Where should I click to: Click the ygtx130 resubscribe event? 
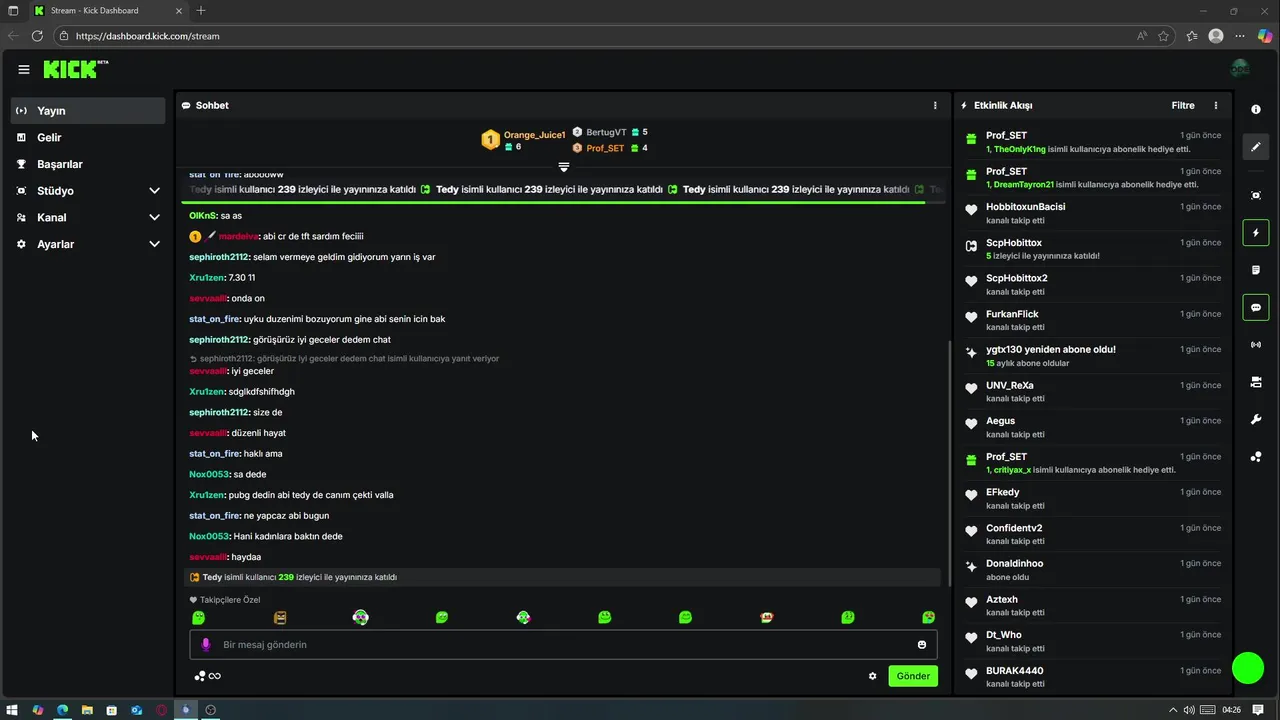pos(1091,355)
